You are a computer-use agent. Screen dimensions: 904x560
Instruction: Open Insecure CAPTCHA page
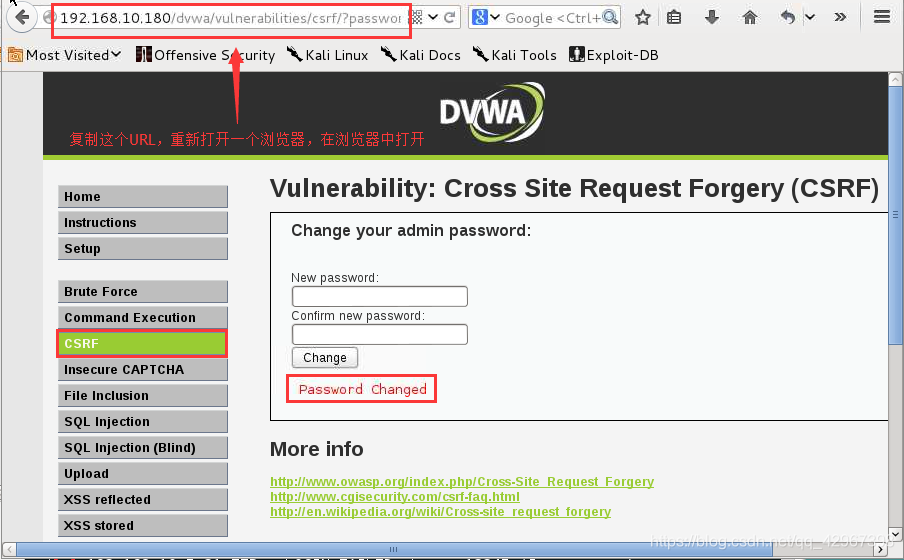click(x=142, y=370)
